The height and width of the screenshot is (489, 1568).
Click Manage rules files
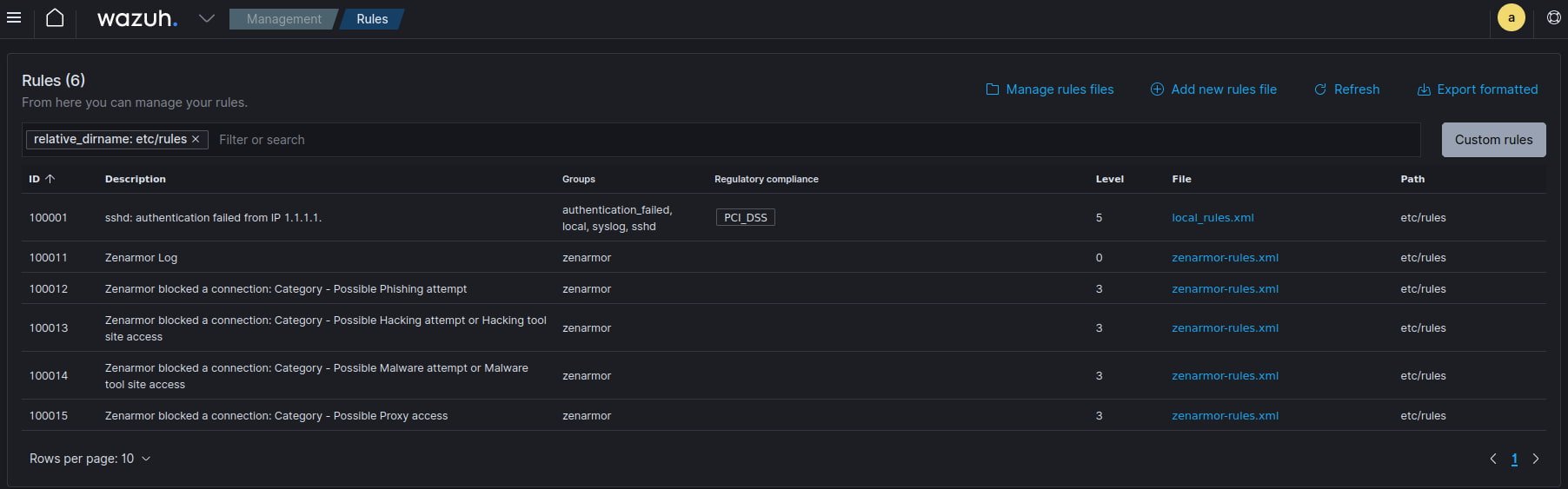point(1049,89)
